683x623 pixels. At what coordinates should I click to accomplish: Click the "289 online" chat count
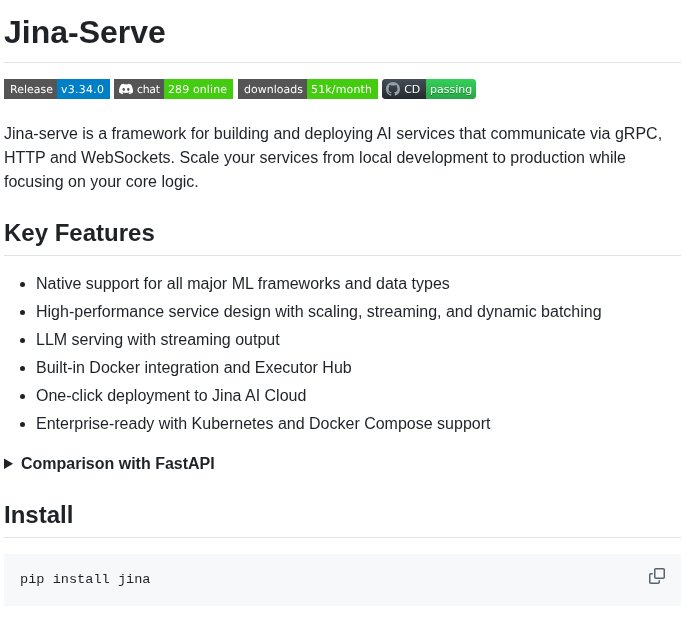pyautogui.click(x=198, y=89)
